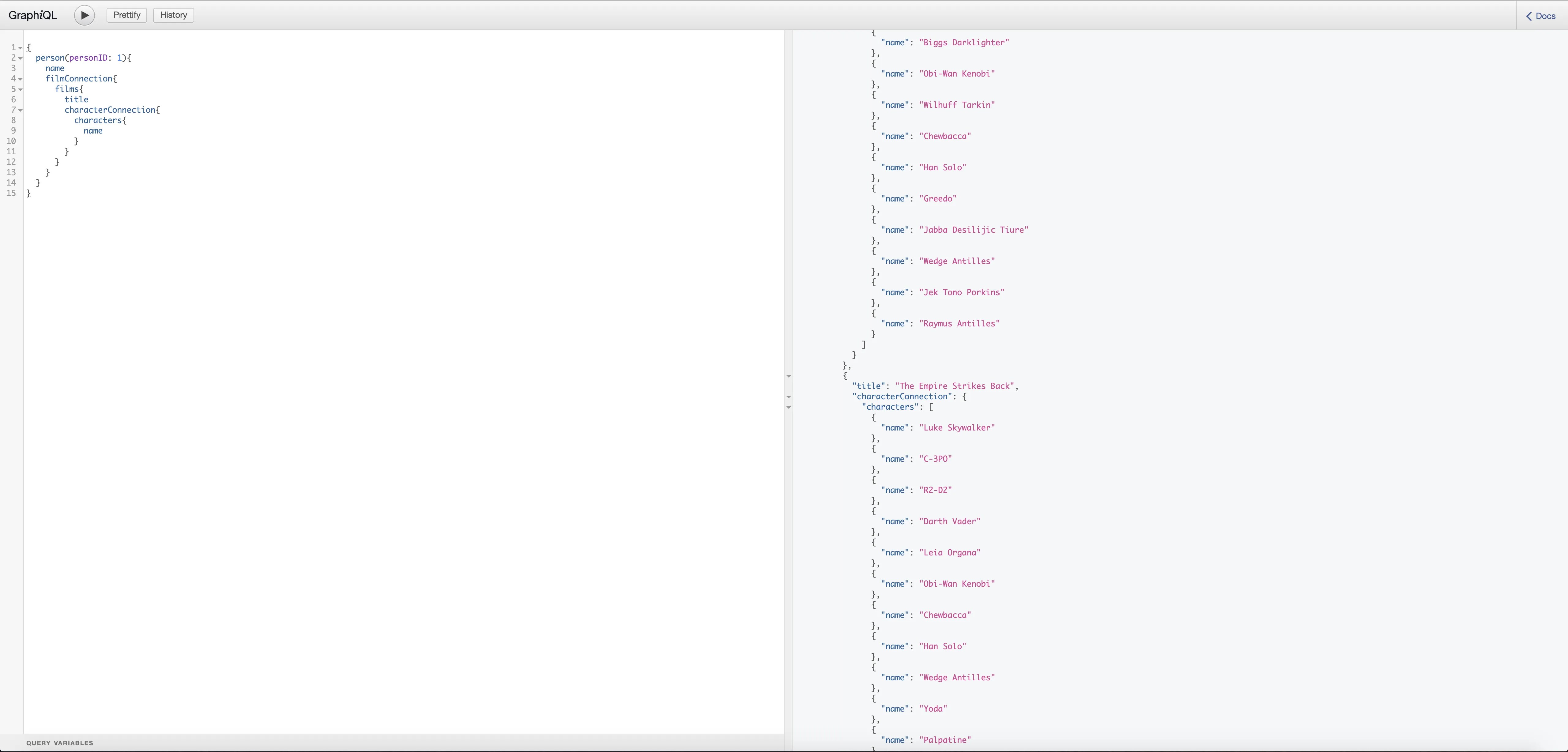This screenshot has width=1568, height=752.
Task: Click line number 15 in the gutter
Action: tap(11, 193)
